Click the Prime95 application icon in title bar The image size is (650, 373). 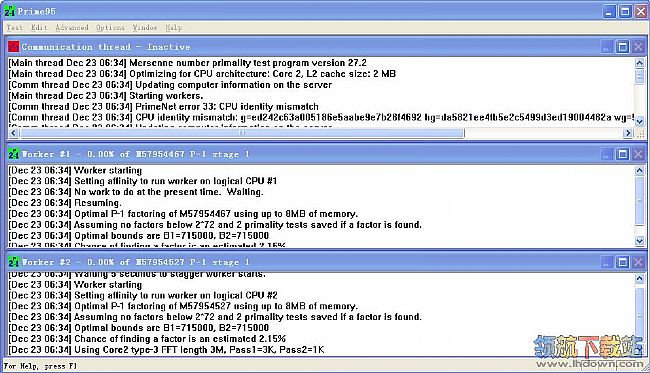[x=10, y=11]
